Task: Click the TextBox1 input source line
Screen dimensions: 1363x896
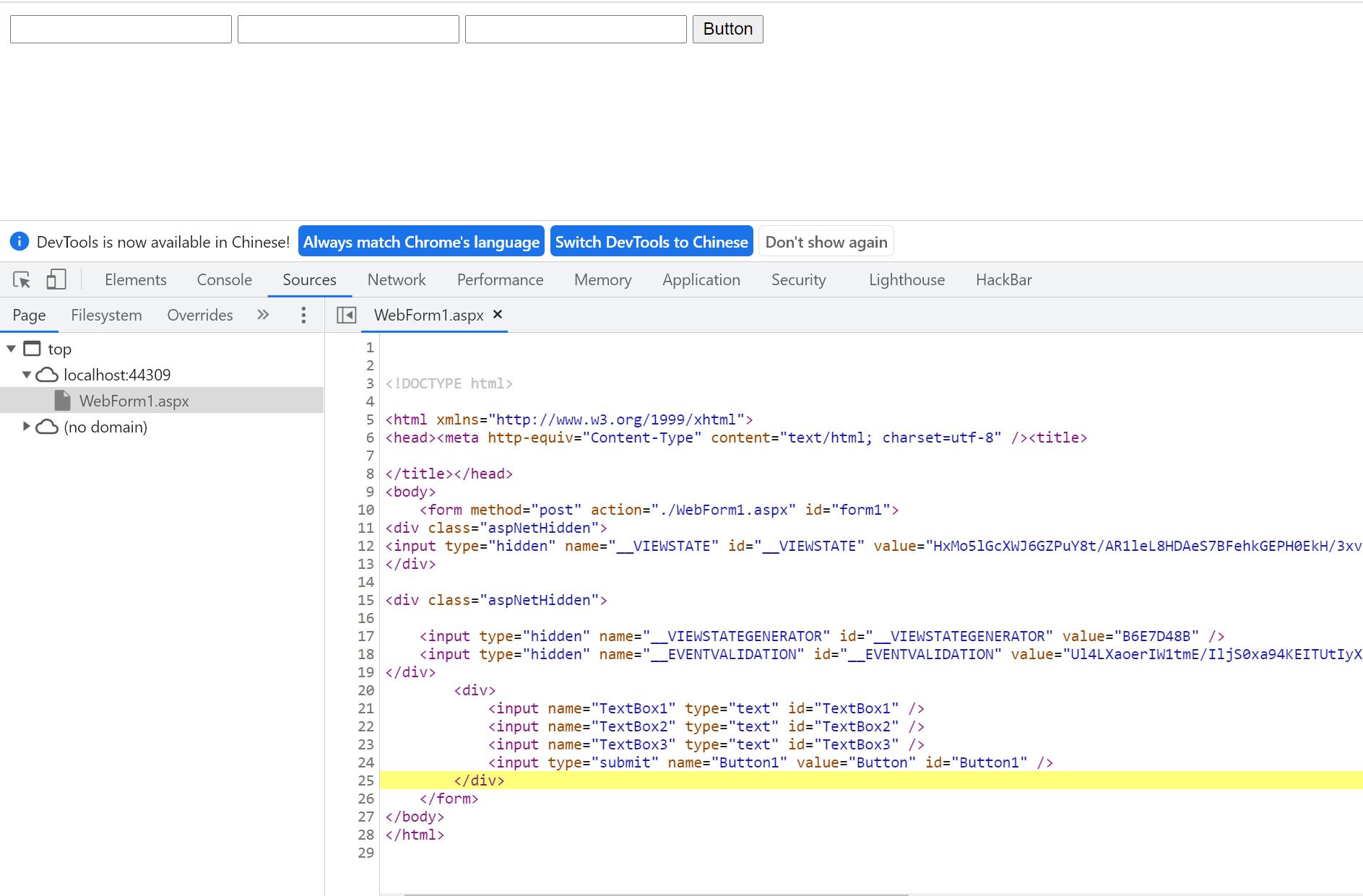Action: 706,708
